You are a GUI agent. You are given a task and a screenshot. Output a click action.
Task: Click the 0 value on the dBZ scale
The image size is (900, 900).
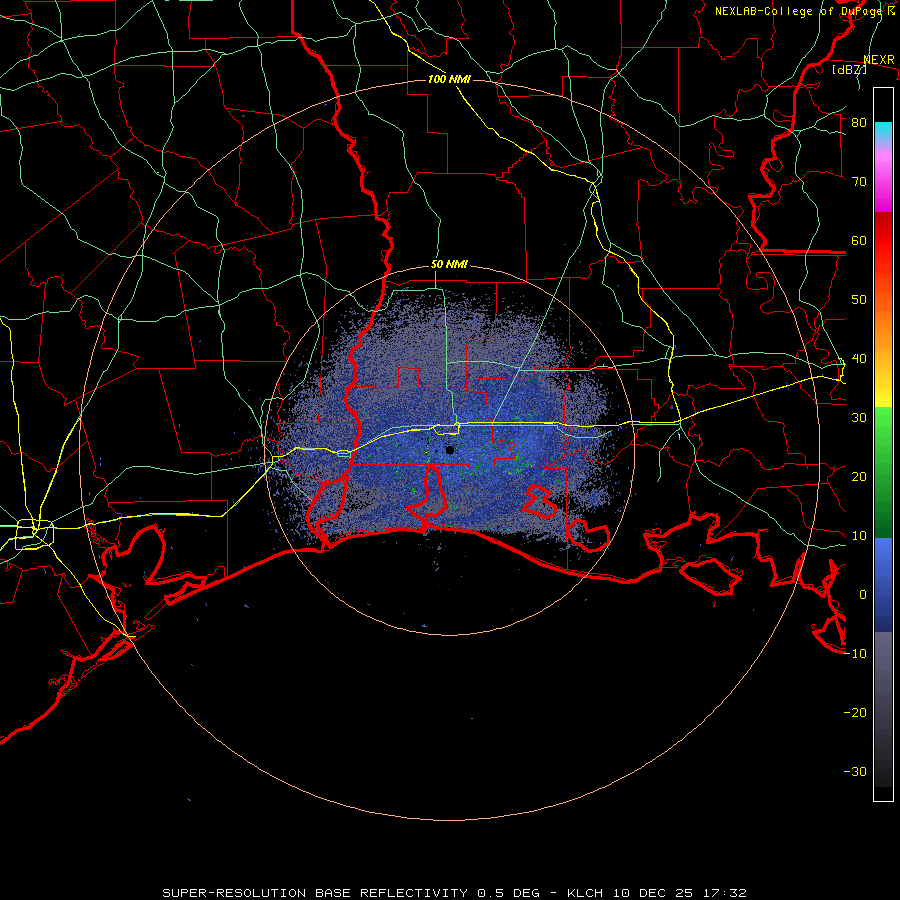tap(863, 595)
